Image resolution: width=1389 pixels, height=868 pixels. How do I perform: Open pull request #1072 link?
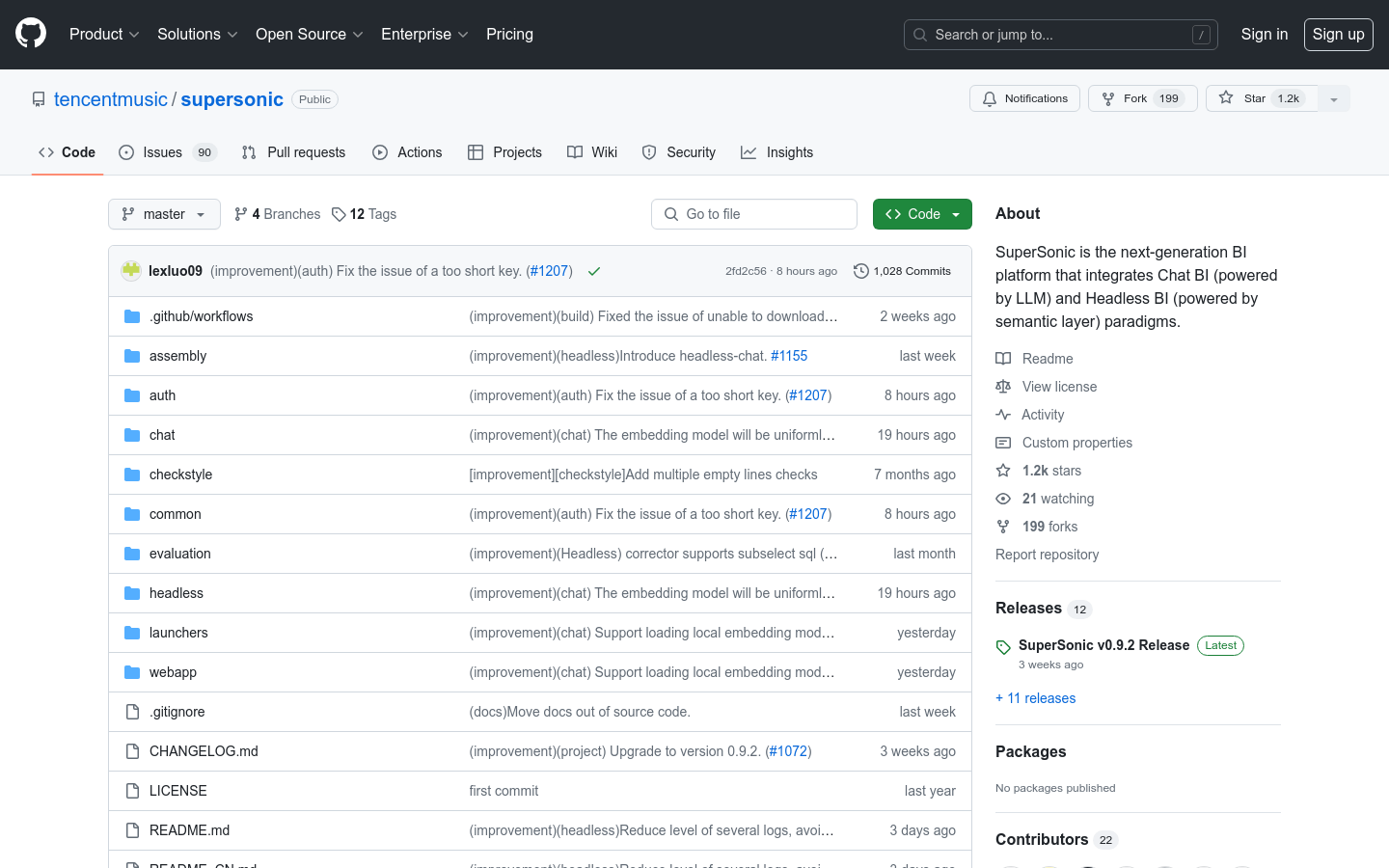(x=788, y=751)
